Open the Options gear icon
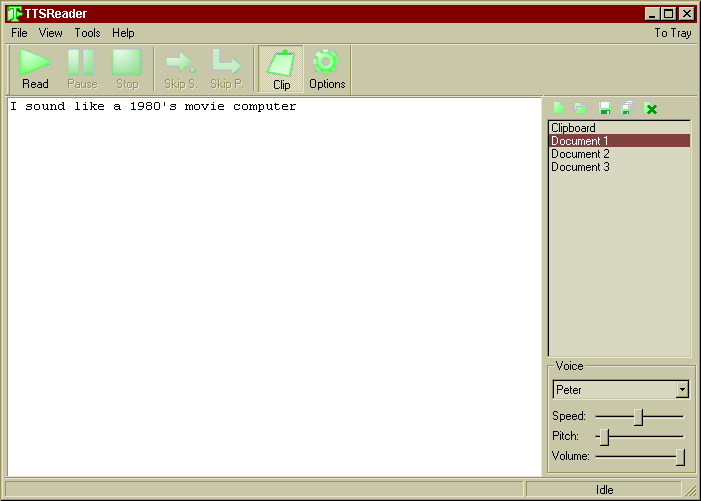 327,69
